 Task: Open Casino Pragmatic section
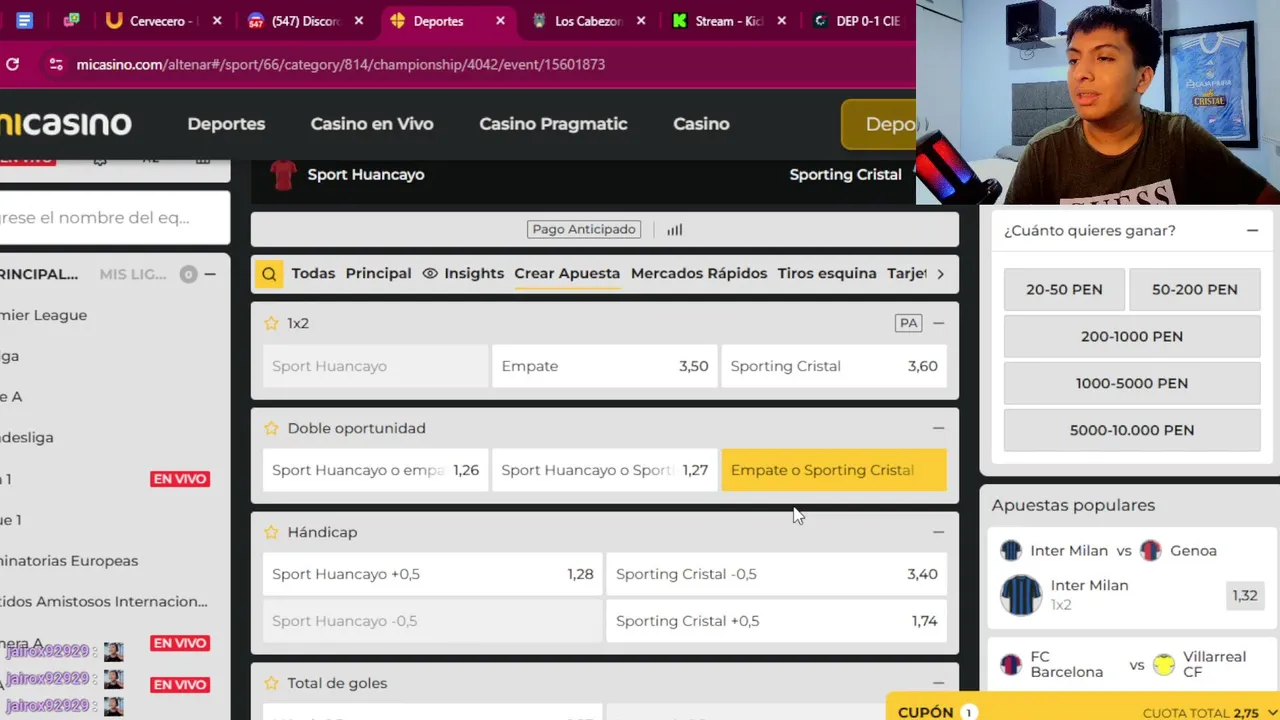point(553,124)
